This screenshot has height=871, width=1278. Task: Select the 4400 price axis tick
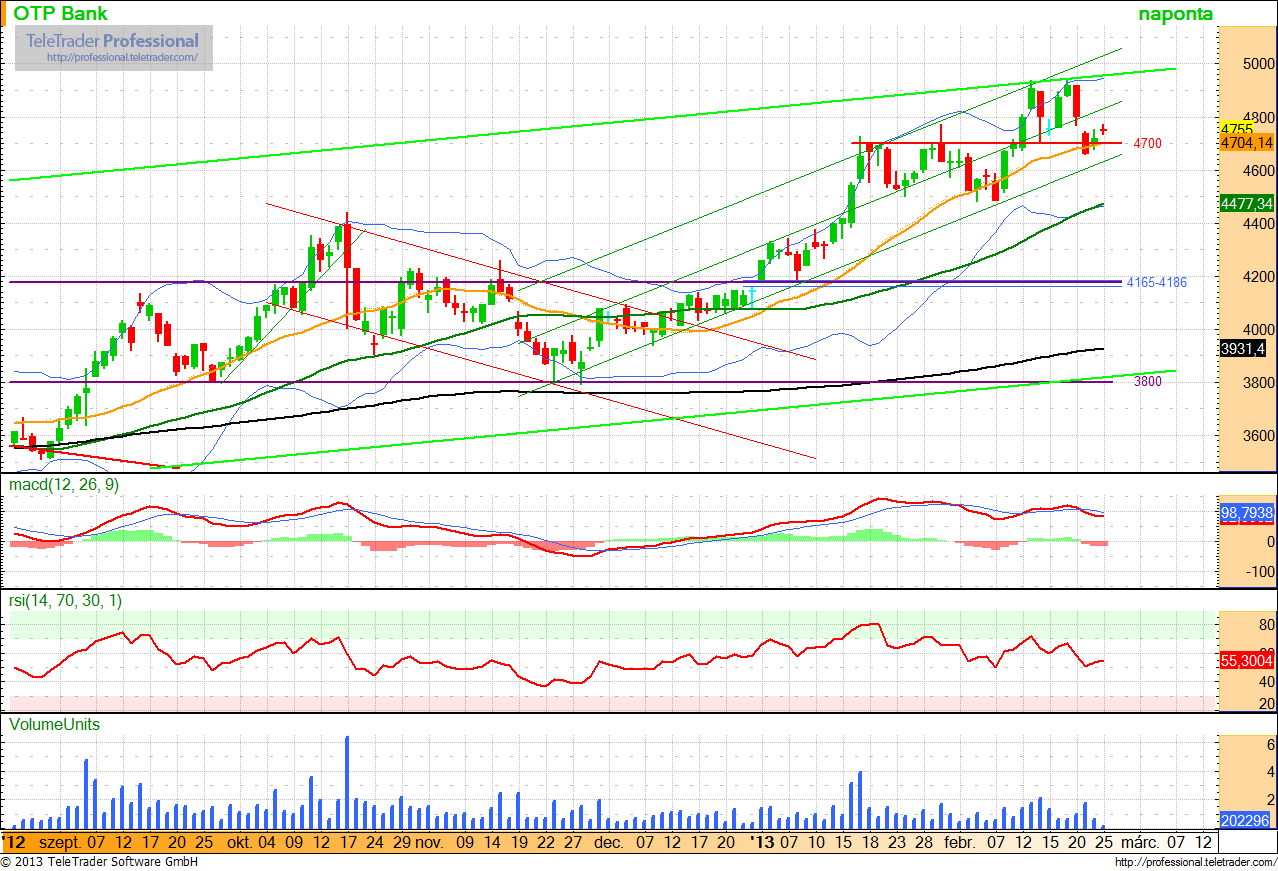[x=1259, y=223]
